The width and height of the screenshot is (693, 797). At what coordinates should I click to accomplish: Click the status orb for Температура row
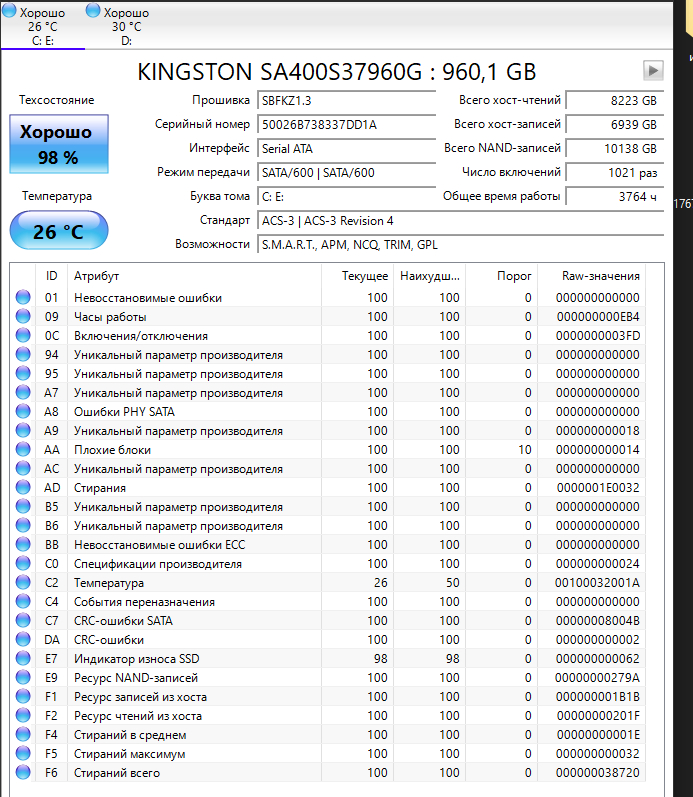23,583
